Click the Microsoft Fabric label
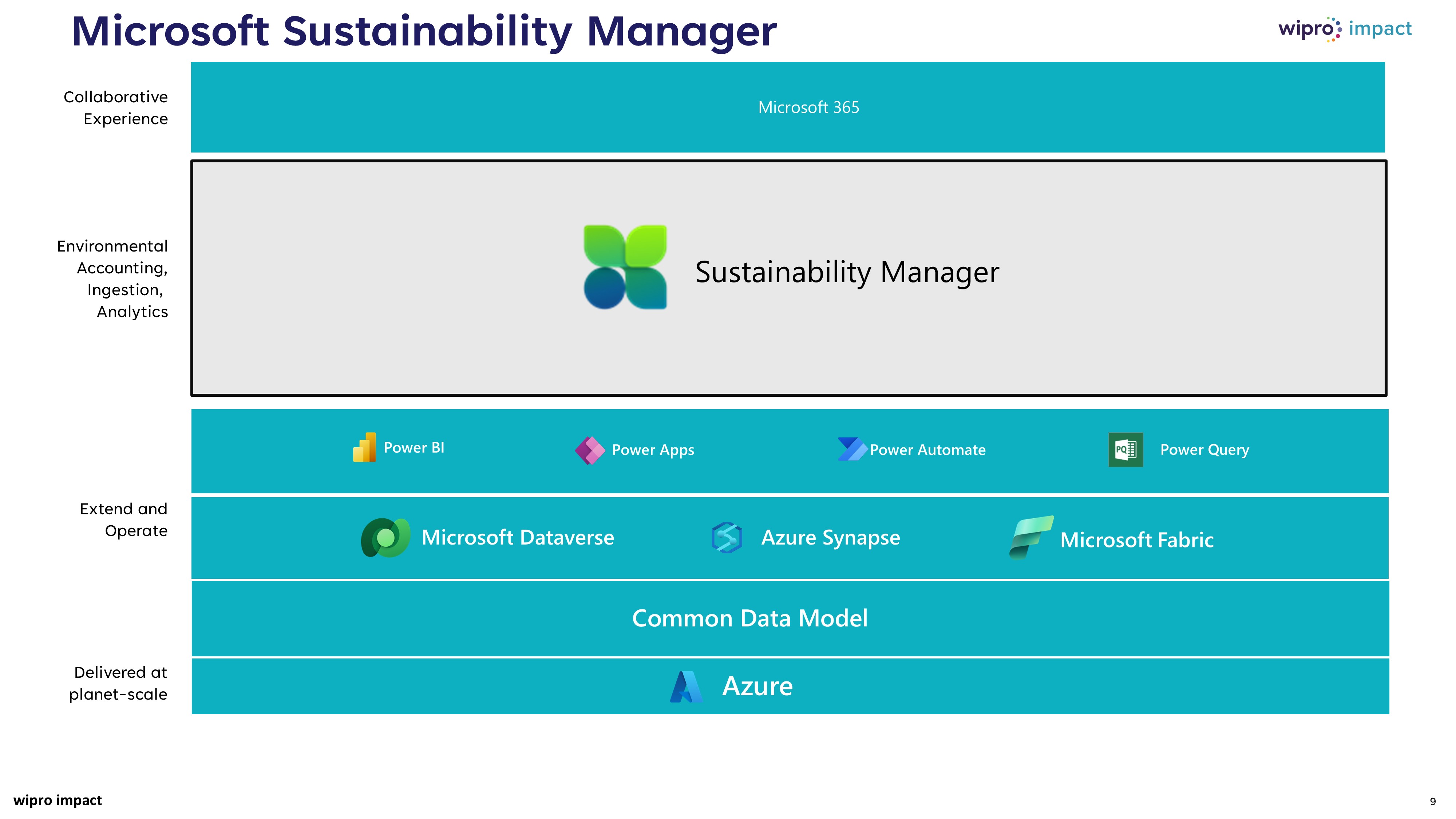Screen dimensions: 1456x819 coord(1137,540)
